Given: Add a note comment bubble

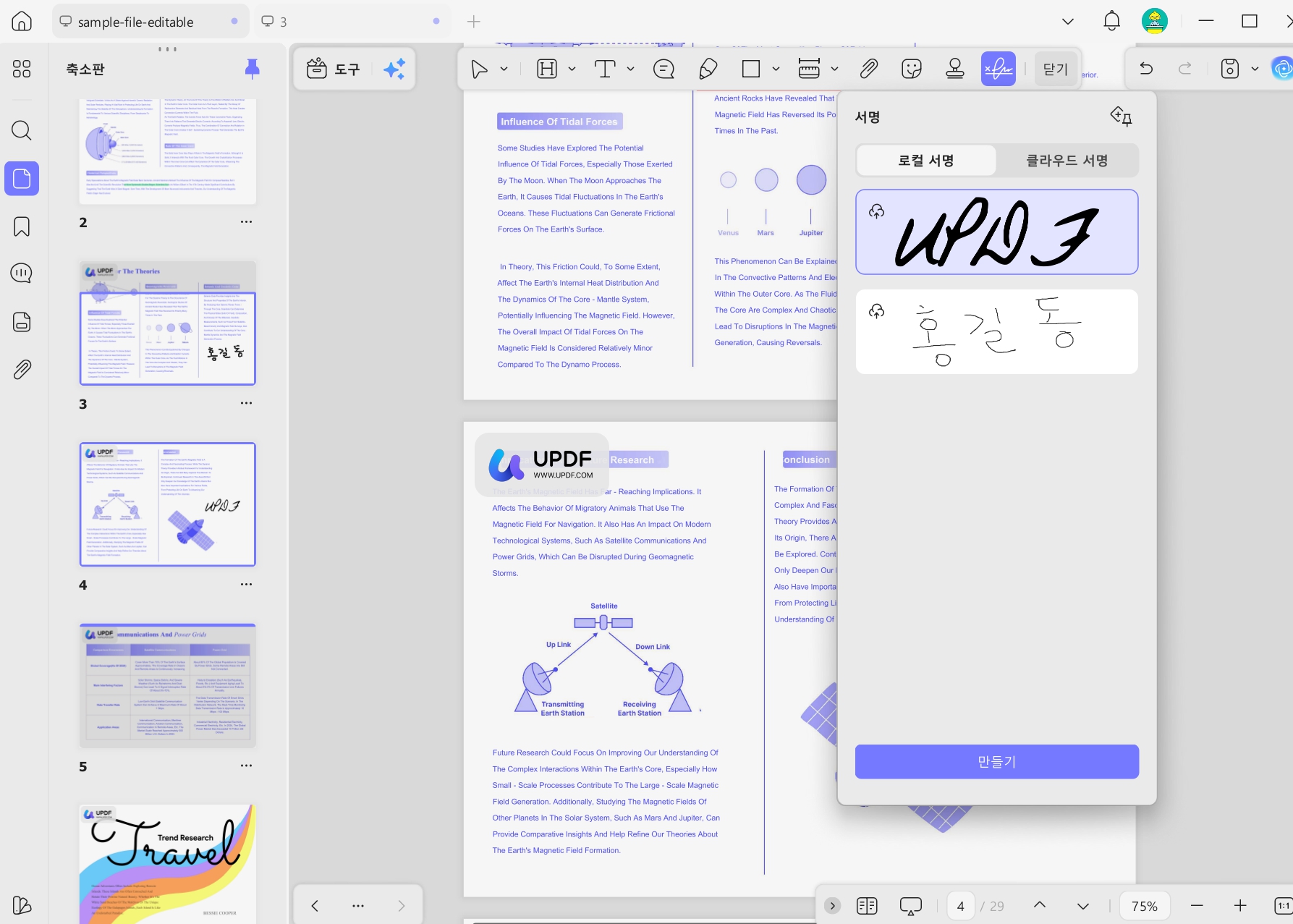Looking at the screenshot, I should (x=664, y=69).
